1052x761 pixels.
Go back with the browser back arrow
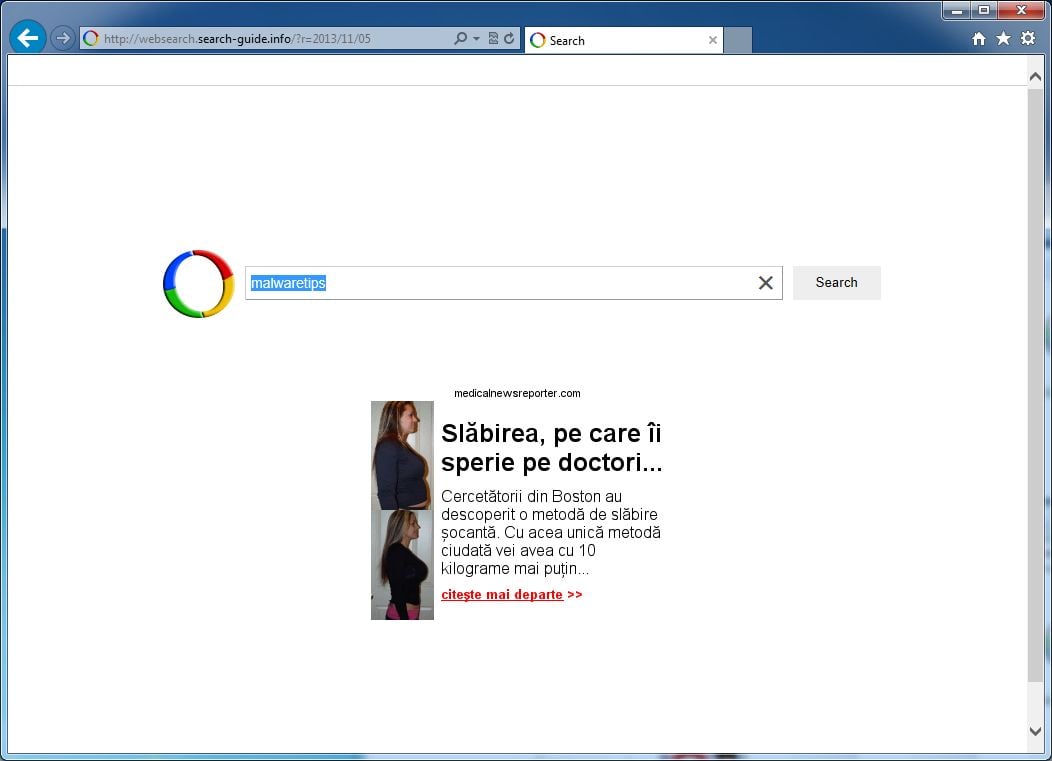[28, 38]
